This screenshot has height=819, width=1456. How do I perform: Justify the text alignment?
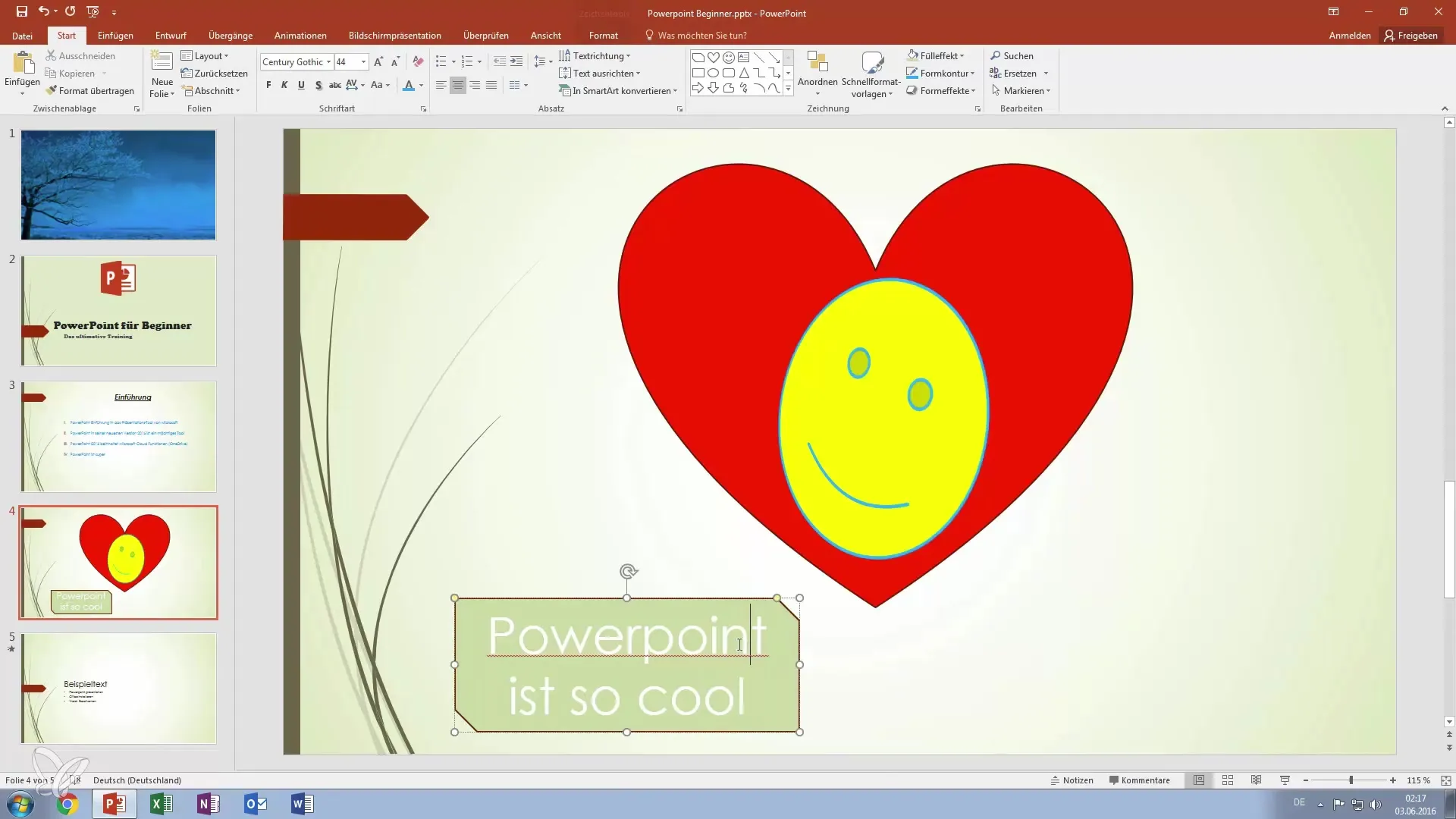[491, 85]
